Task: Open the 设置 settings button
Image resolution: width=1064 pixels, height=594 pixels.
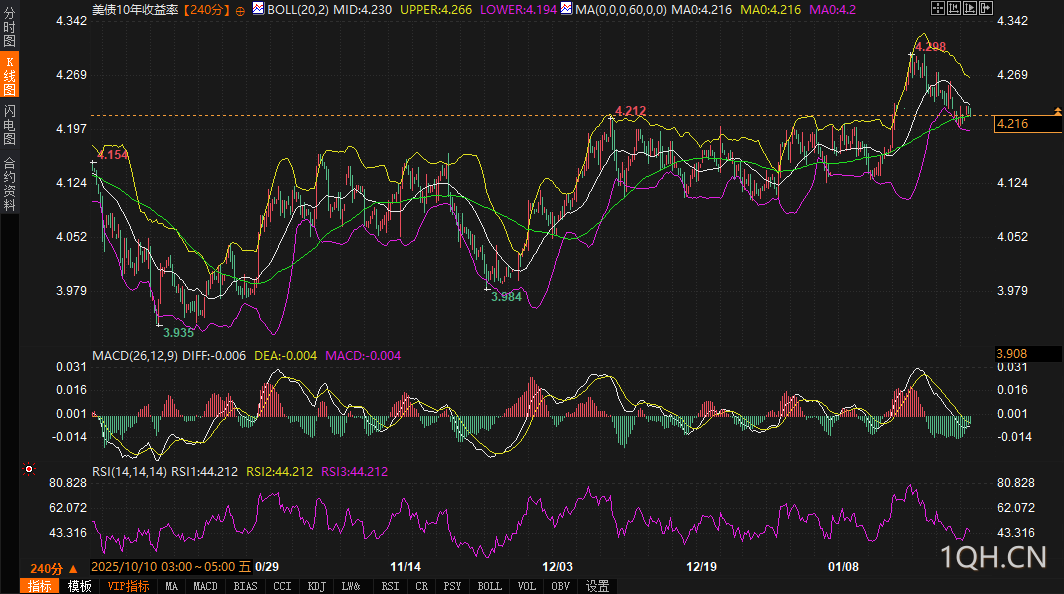Action: (598, 586)
